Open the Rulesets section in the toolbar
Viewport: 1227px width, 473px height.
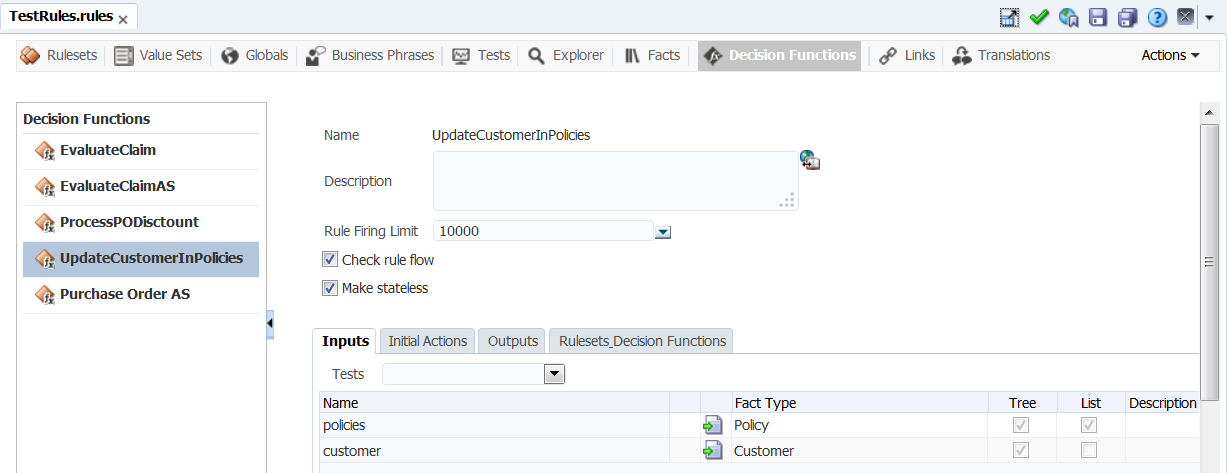pyautogui.click(x=59, y=56)
